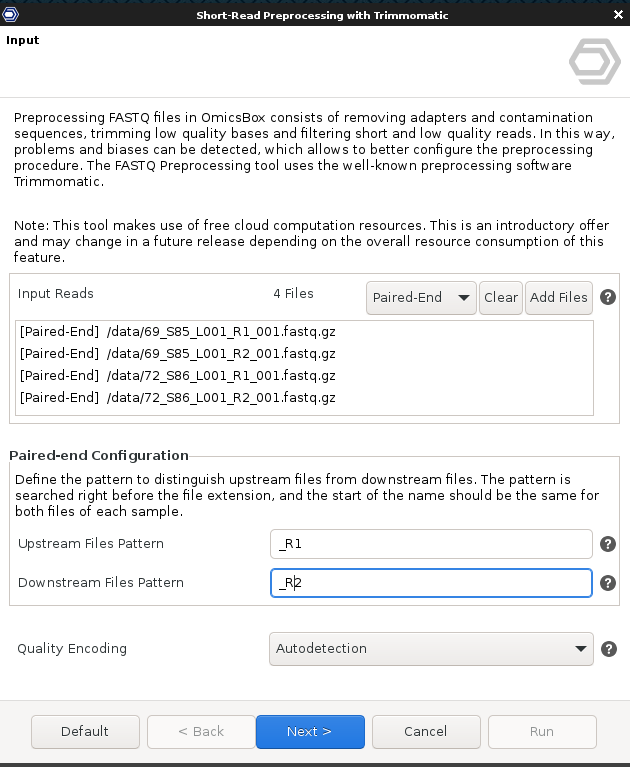Click into the Downstream Files Pattern field
Image resolution: width=630 pixels, height=767 pixels.
click(x=431, y=583)
